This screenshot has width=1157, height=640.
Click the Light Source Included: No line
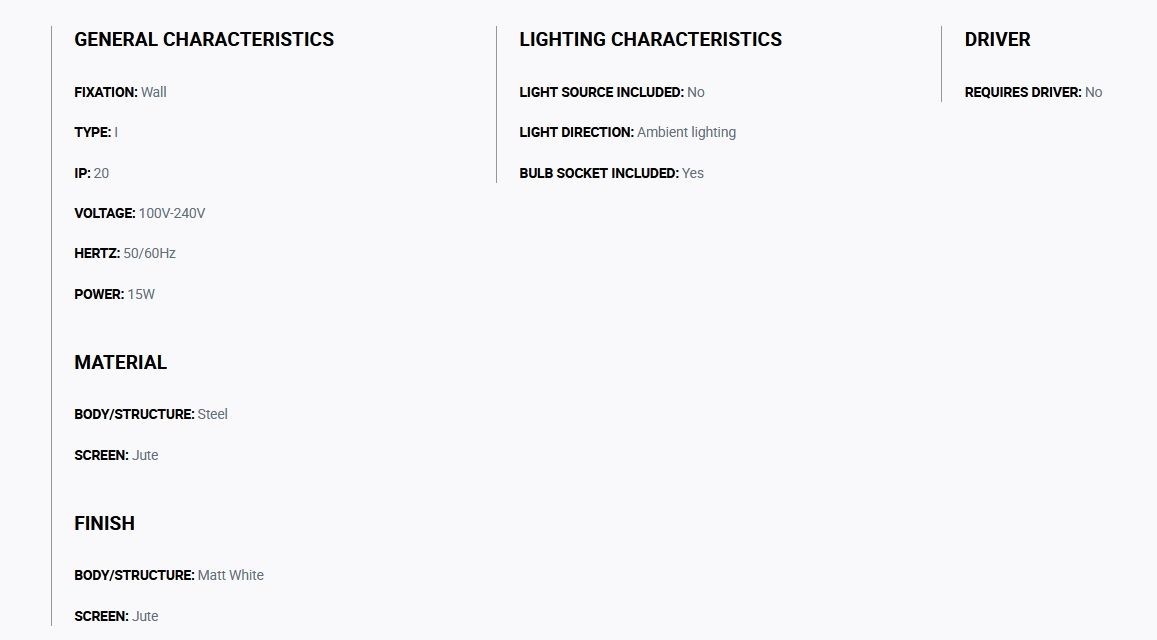[612, 92]
